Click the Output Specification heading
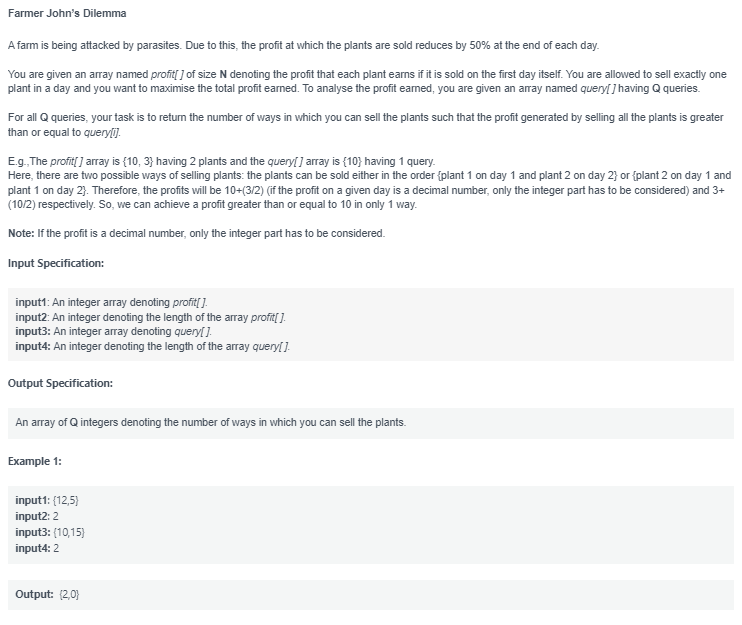The image size is (742, 625). click(61, 383)
